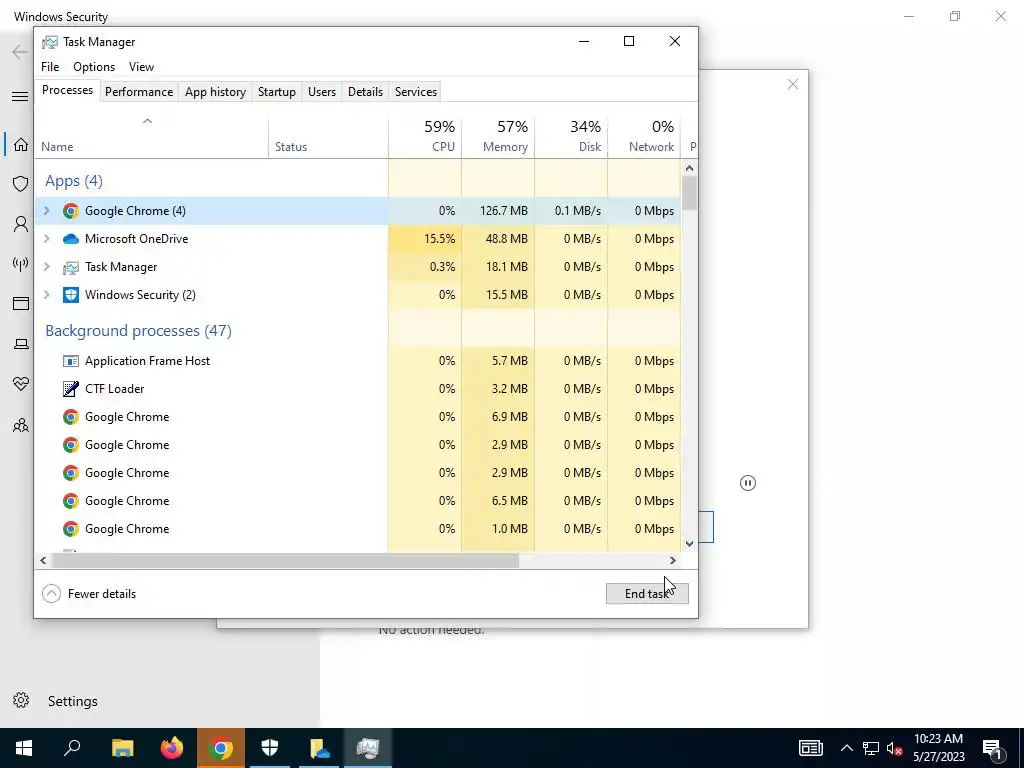Screen dimensions: 1024x768
Task: Click the hamburger menu in Windows Security
Action: click(20, 97)
